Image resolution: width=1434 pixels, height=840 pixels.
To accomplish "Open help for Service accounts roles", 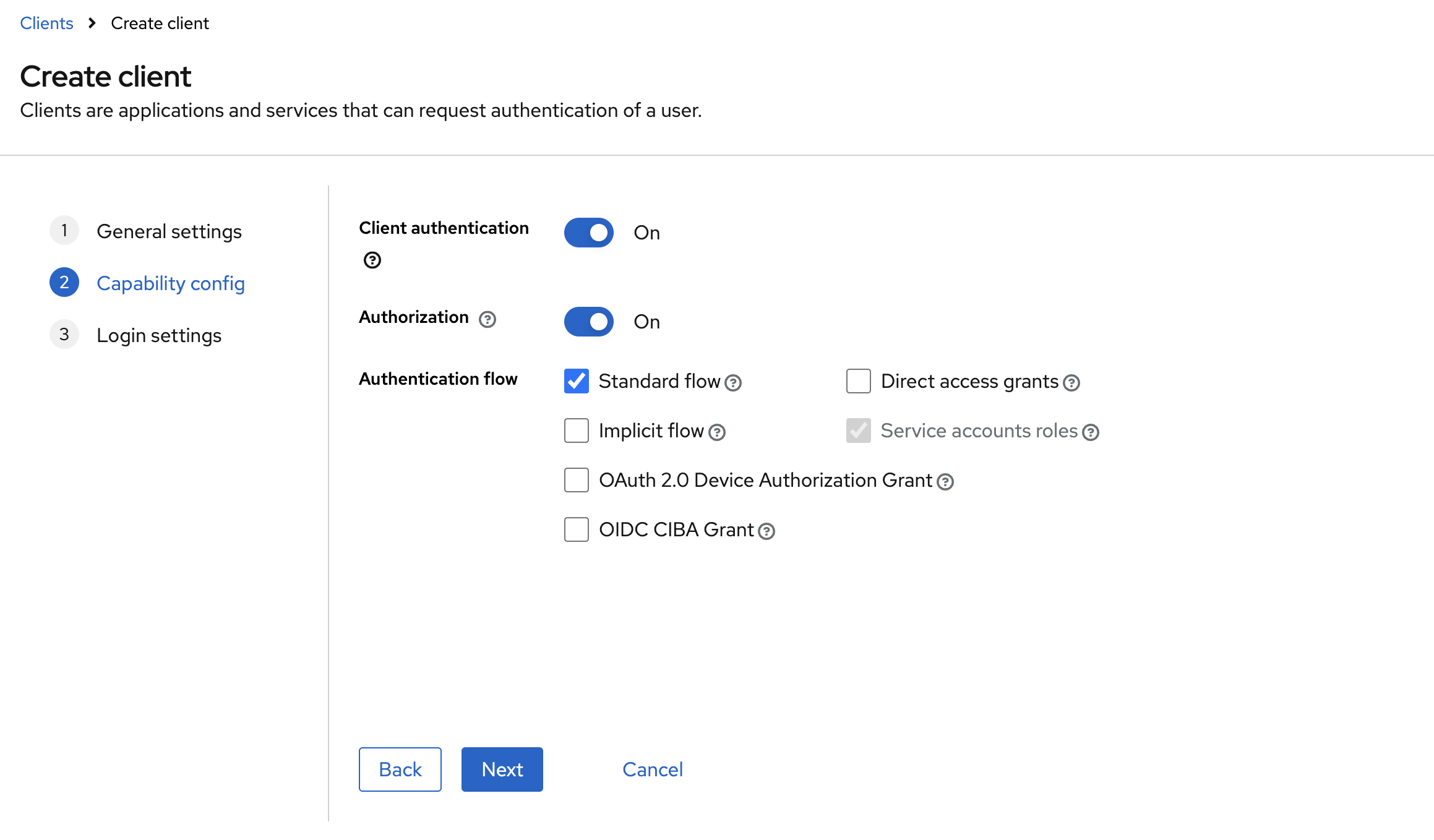I will coord(1091,432).
